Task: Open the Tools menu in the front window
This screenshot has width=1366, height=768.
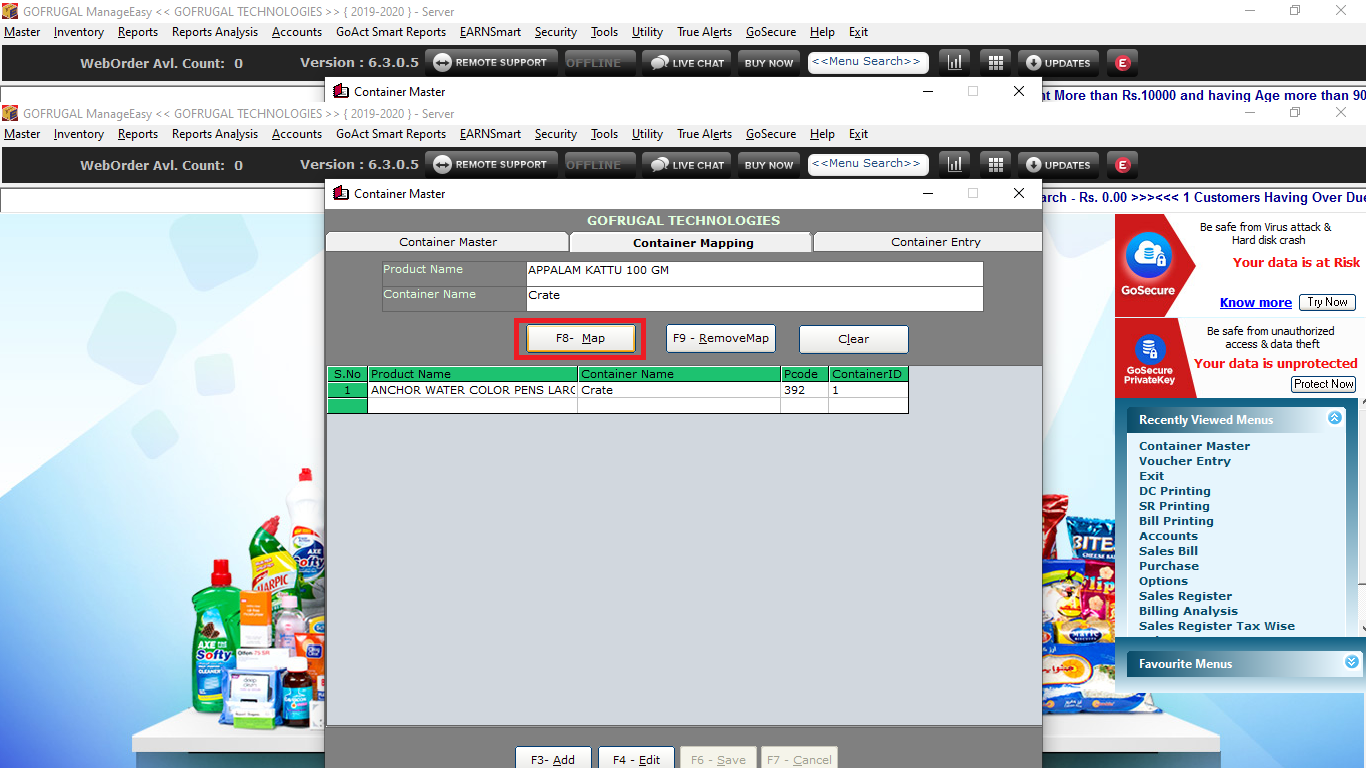Action: point(604,134)
